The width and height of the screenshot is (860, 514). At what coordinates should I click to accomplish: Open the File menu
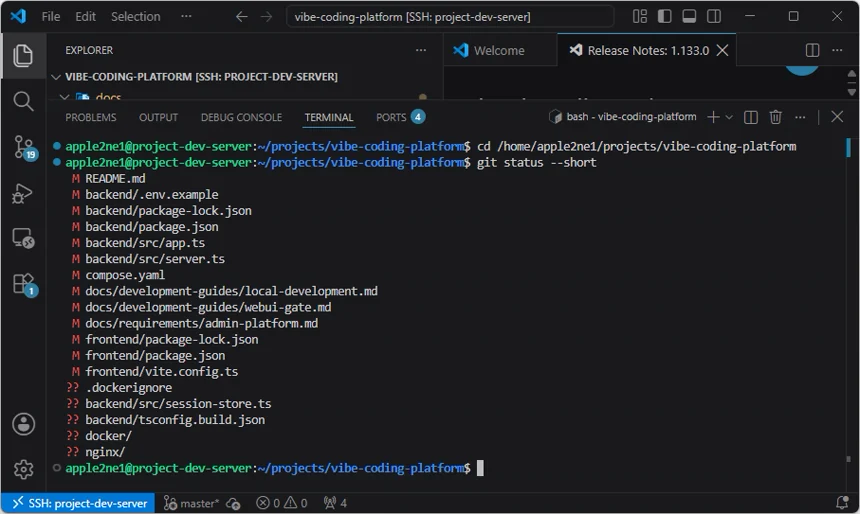coord(50,16)
